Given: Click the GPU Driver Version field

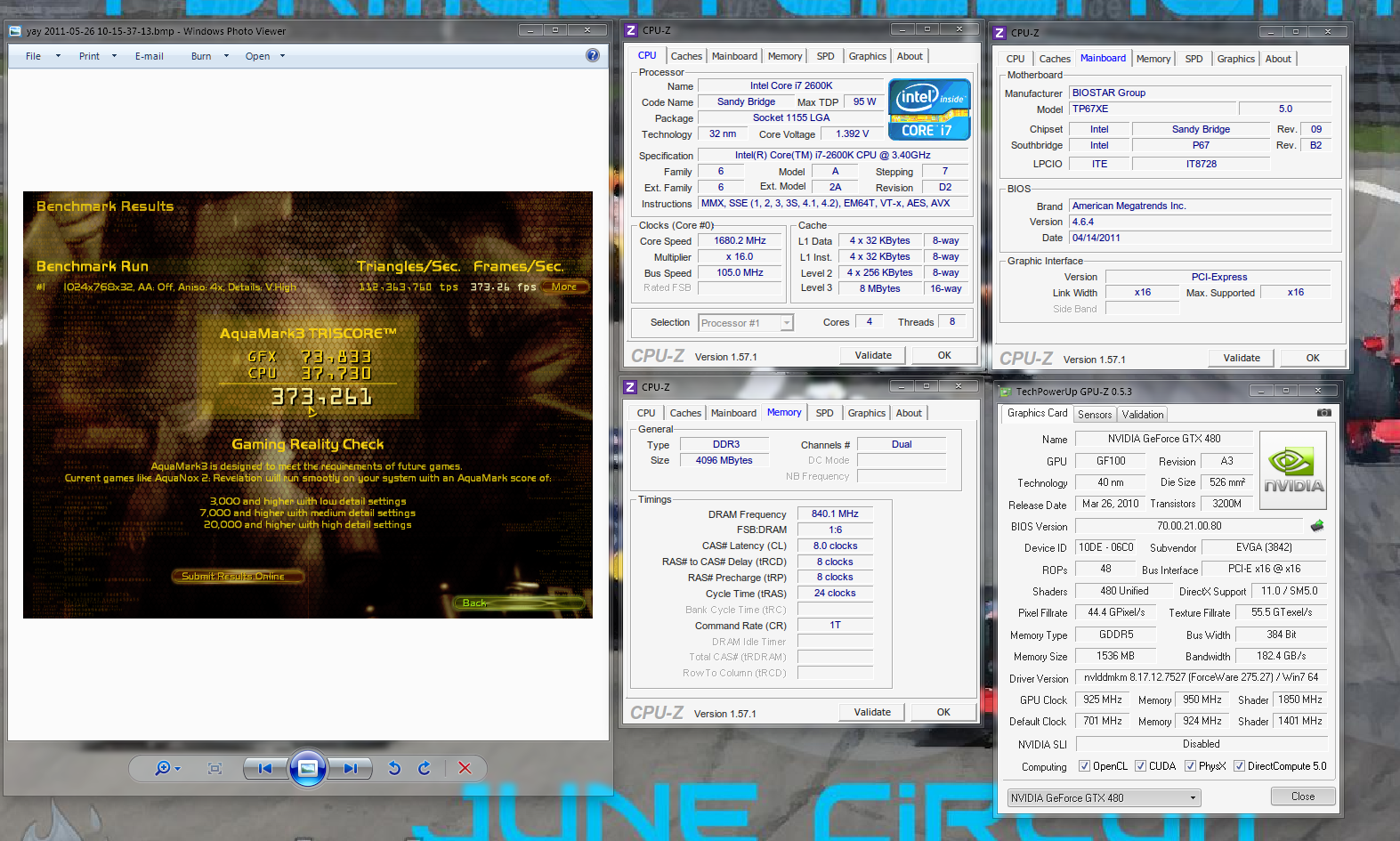Looking at the screenshot, I should click(x=1202, y=677).
